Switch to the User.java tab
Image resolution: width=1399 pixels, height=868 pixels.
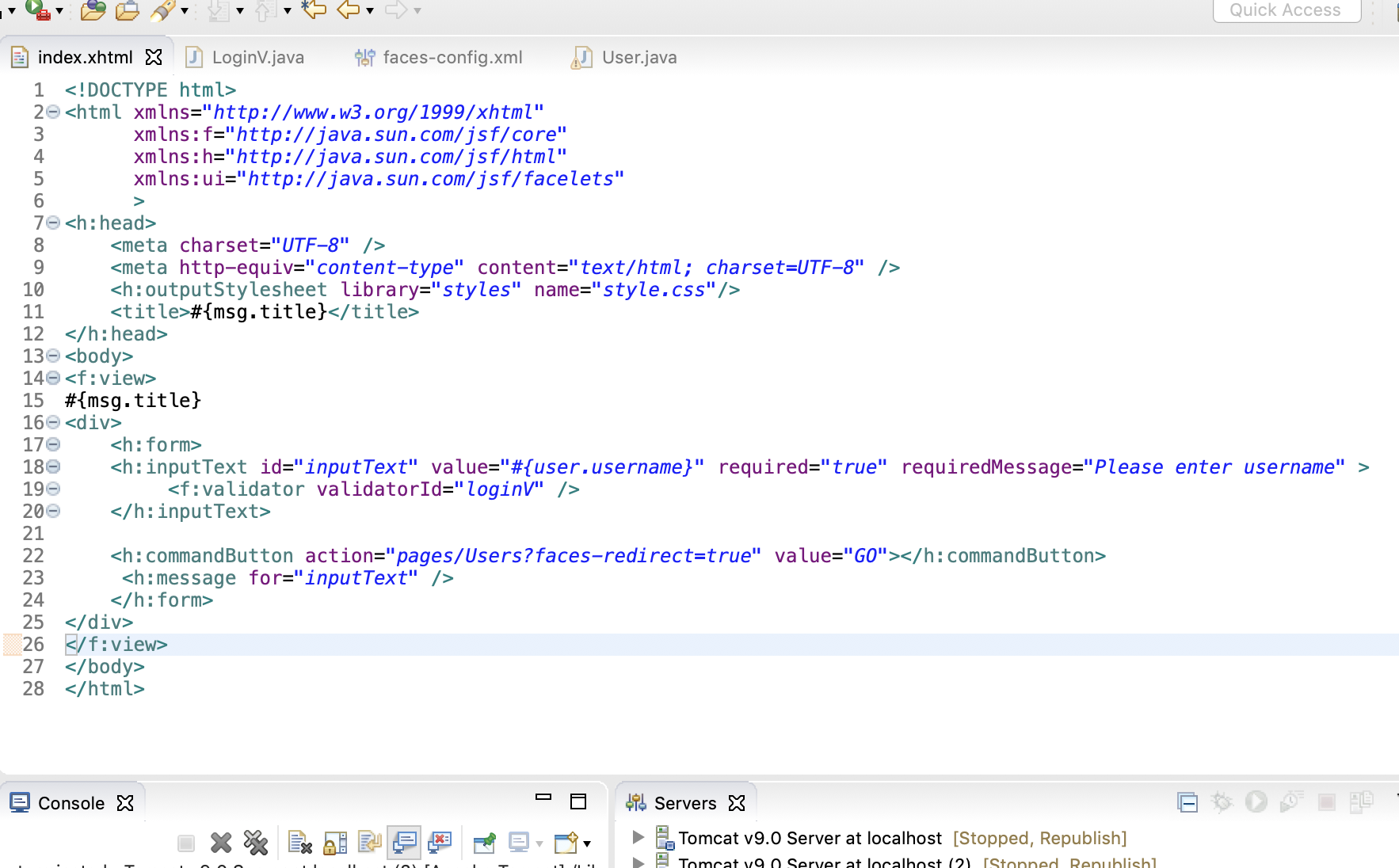[x=624, y=57]
